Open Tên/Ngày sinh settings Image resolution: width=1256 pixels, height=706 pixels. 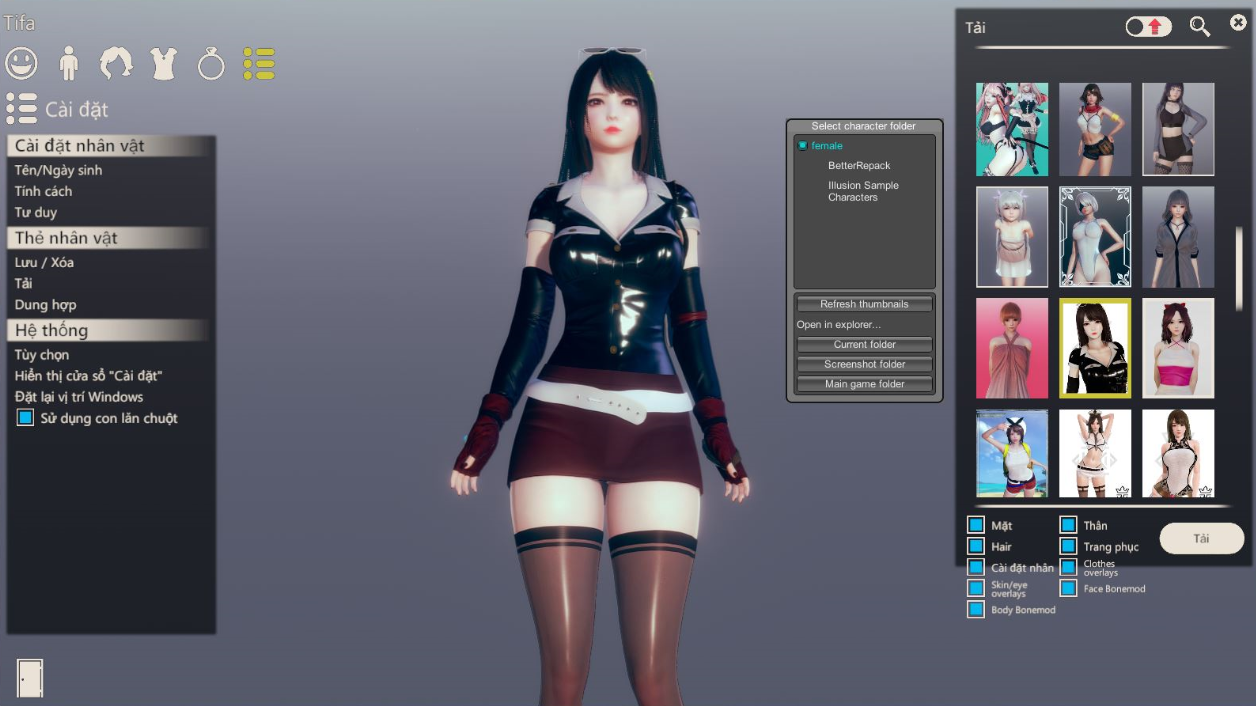coord(58,170)
